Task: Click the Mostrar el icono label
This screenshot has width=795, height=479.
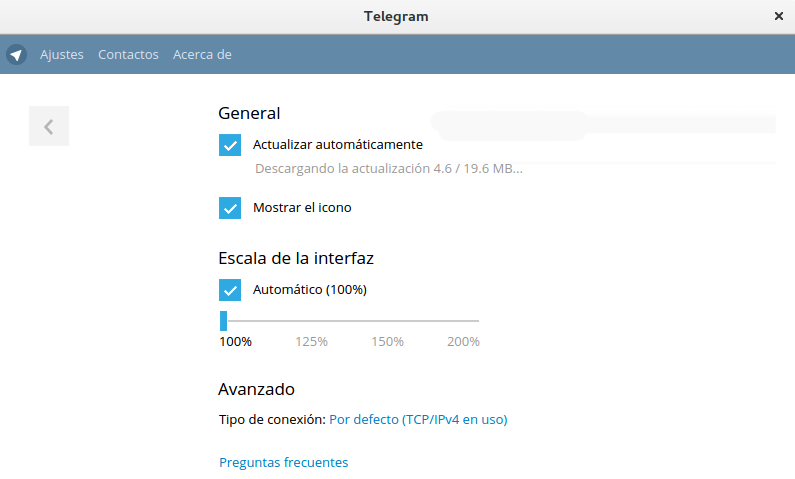Action: click(x=302, y=208)
